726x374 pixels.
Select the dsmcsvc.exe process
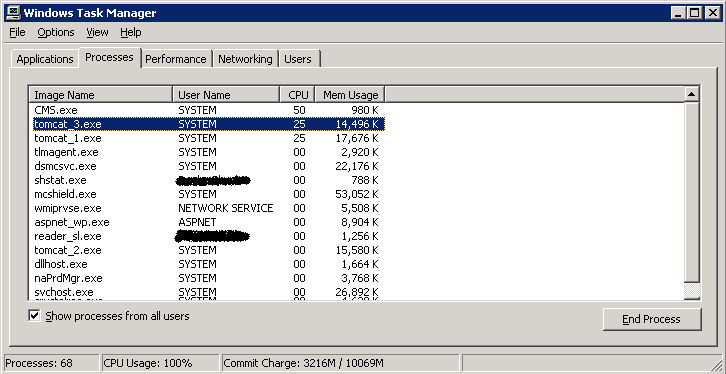pyautogui.click(x=208, y=166)
